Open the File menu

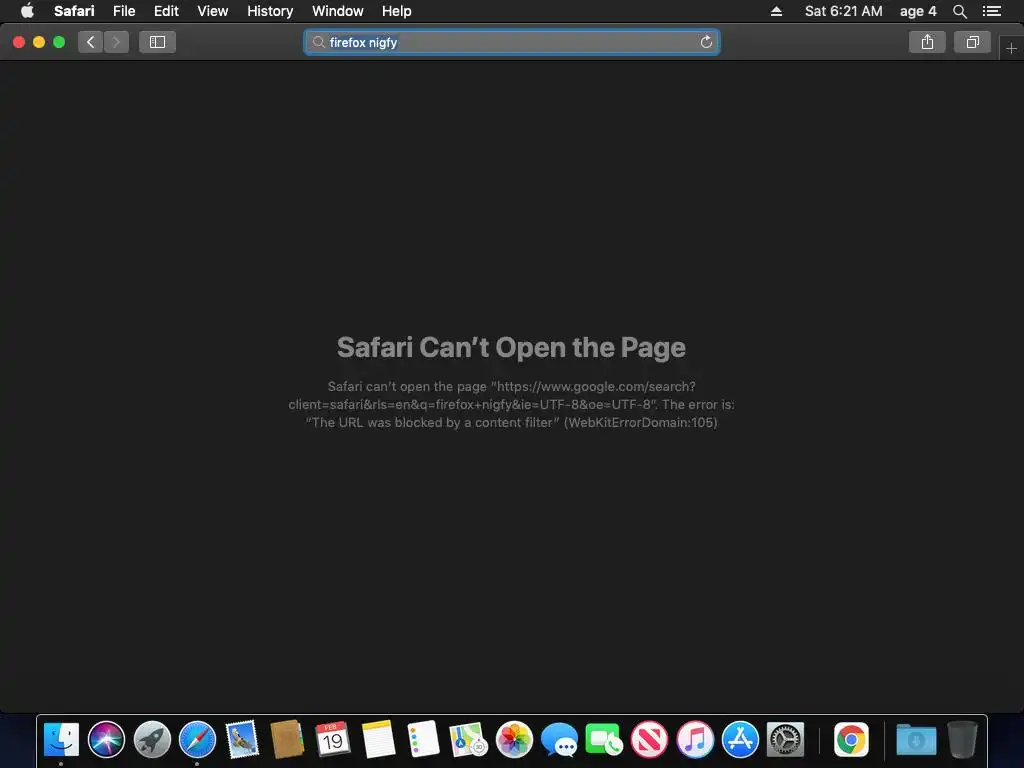coord(123,11)
